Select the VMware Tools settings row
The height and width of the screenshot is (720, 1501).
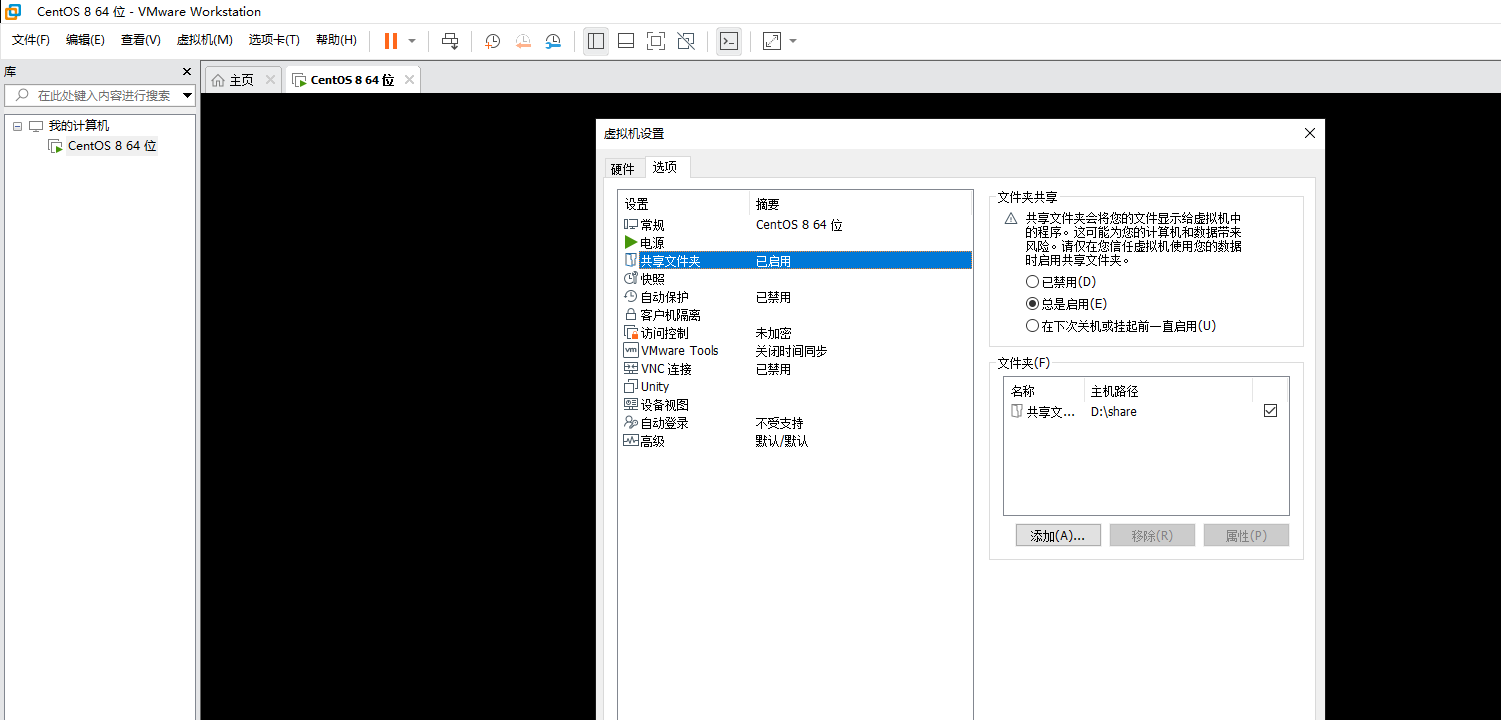pos(795,351)
